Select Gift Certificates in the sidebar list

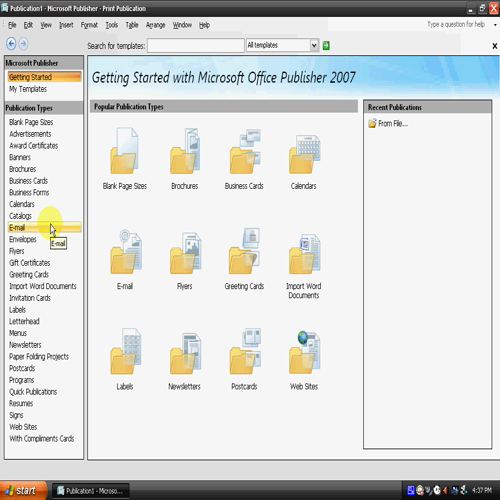coord(30,263)
